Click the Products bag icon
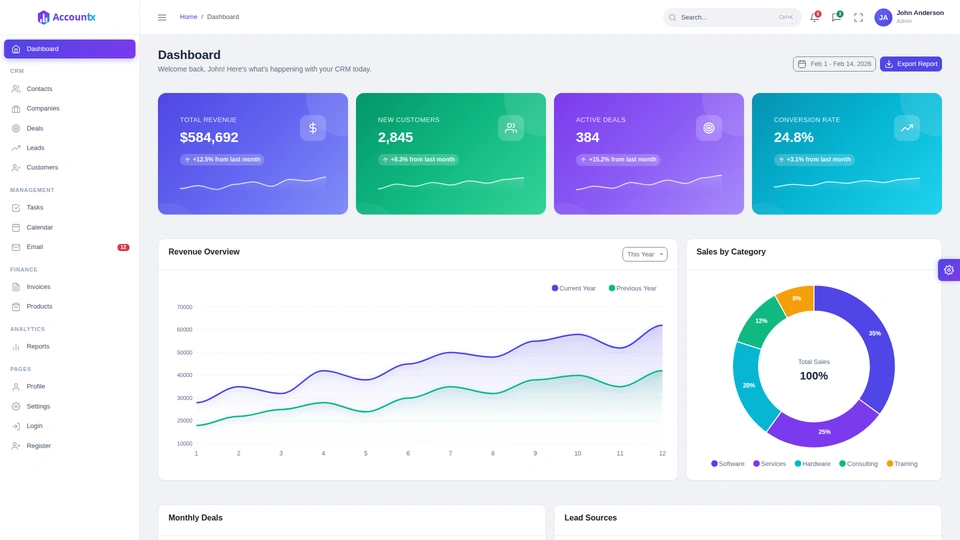 coord(16,306)
